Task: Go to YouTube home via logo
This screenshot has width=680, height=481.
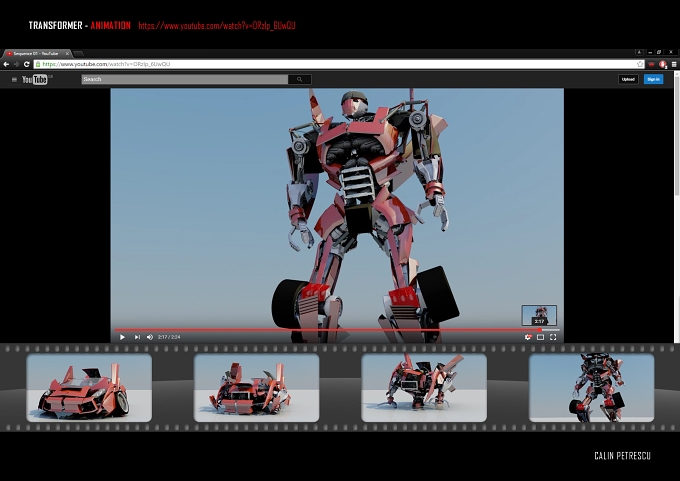Action: [x=35, y=79]
